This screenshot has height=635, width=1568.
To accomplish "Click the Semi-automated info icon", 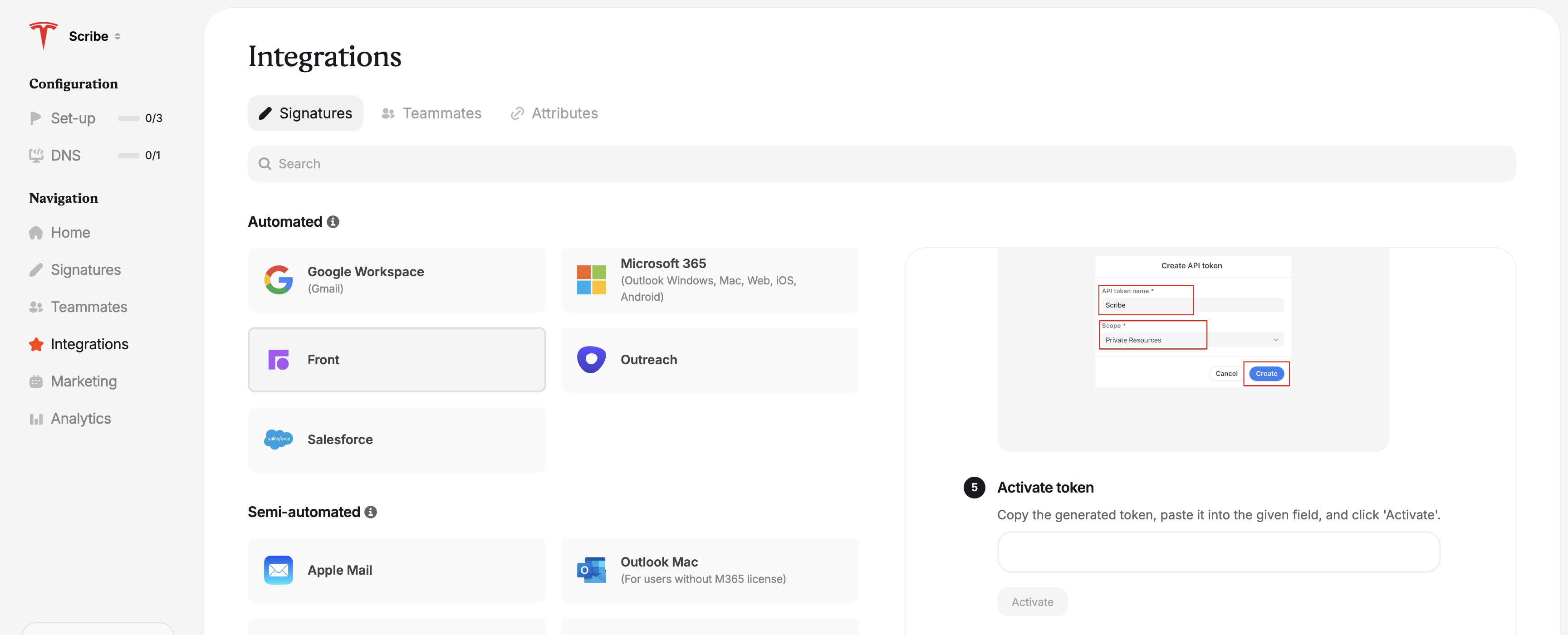I will (x=371, y=512).
